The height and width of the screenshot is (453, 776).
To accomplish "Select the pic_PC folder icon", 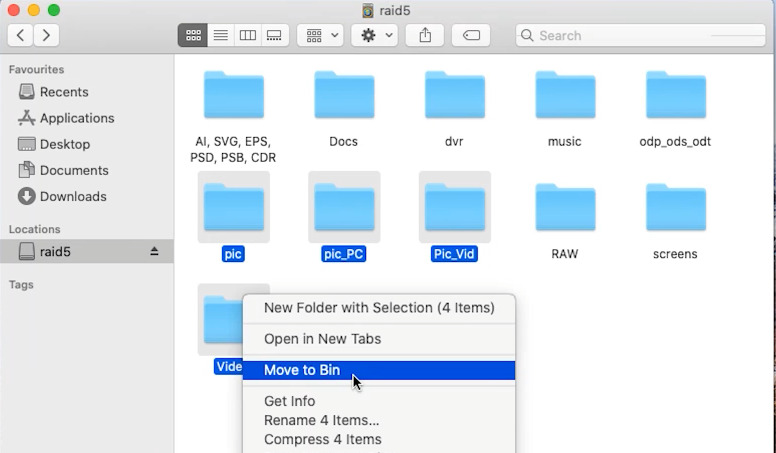I will (344, 207).
